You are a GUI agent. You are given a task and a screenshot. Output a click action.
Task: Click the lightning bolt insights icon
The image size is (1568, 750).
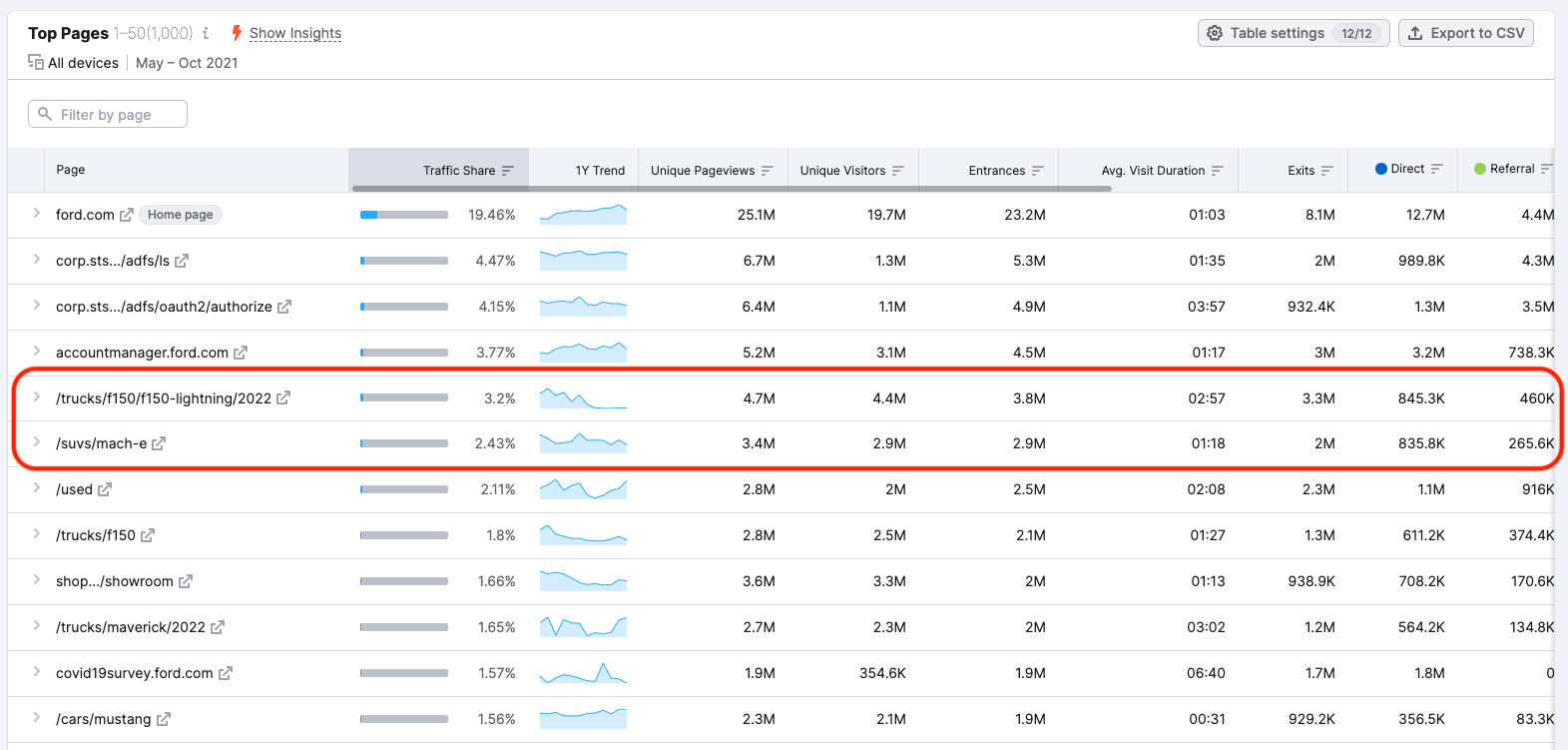click(x=237, y=33)
